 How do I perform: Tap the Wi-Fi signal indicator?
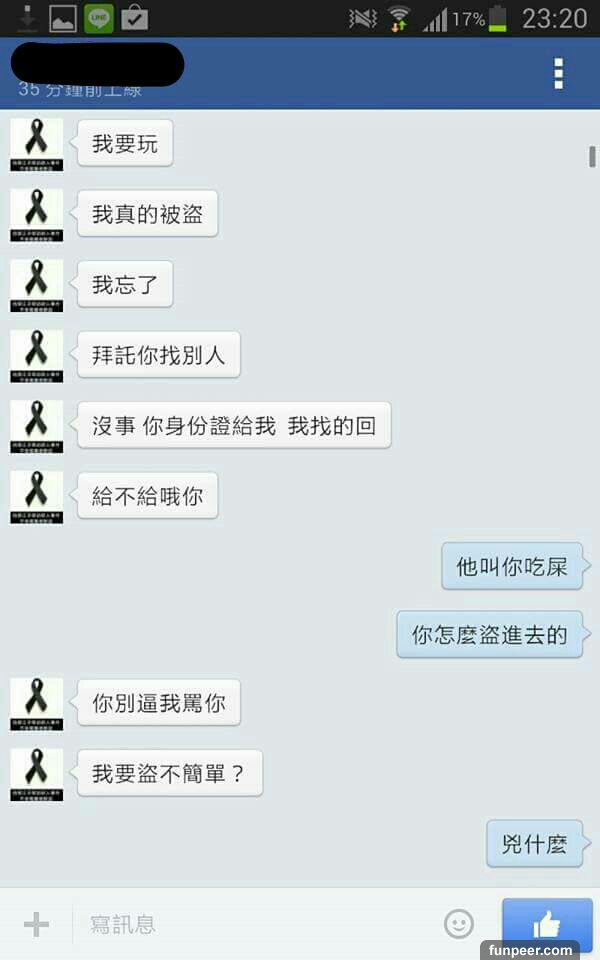[x=399, y=19]
